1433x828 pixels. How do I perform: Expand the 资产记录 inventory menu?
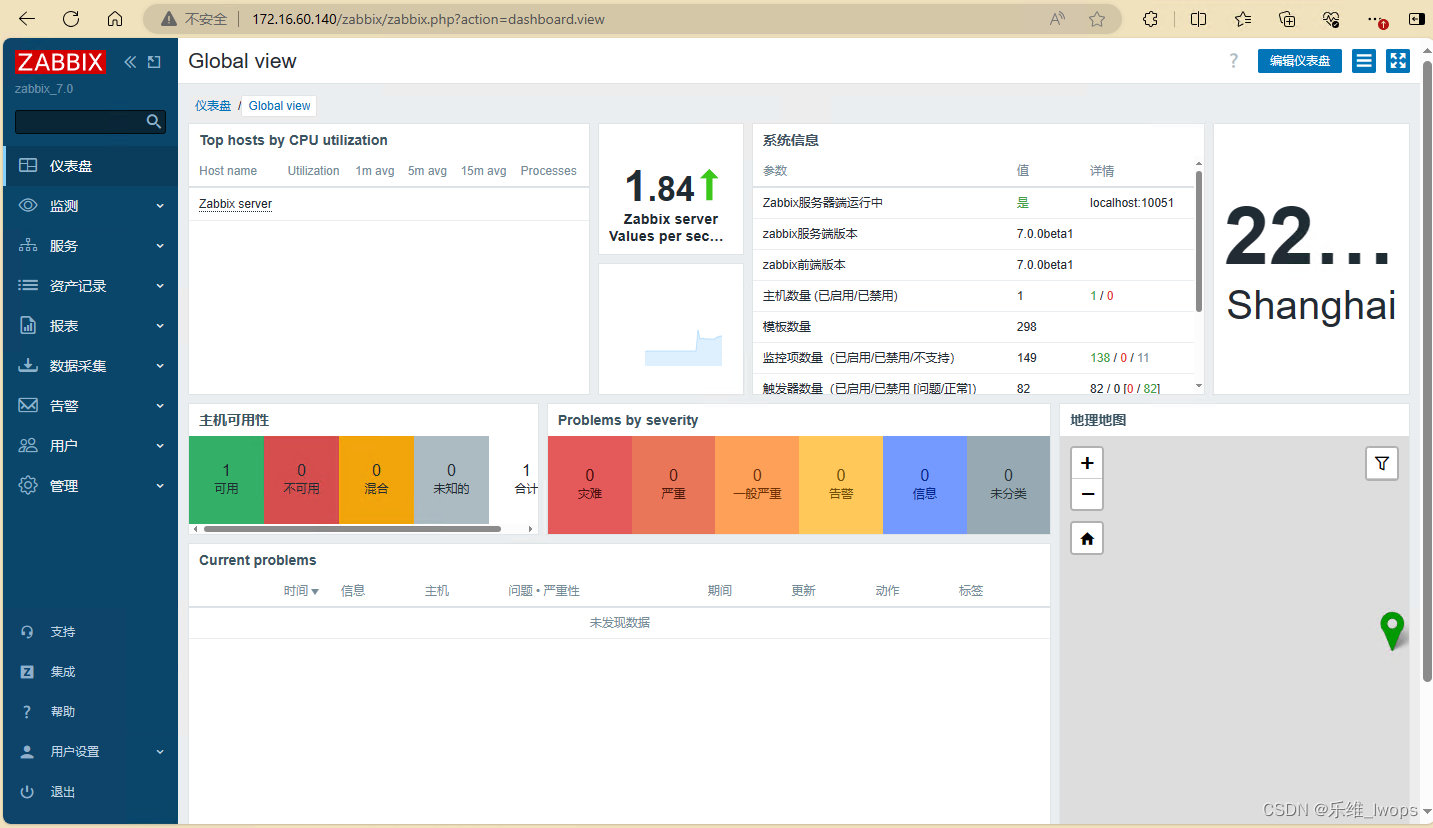[90, 286]
